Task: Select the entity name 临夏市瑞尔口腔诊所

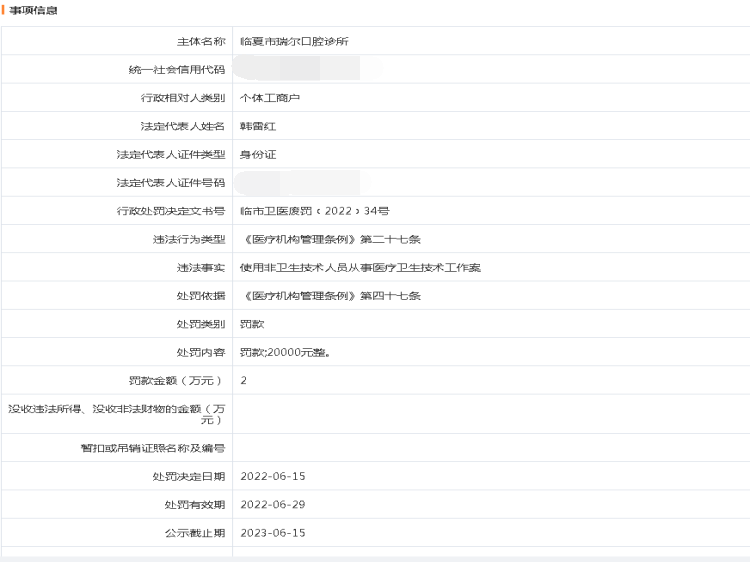Action: [x=294, y=41]
